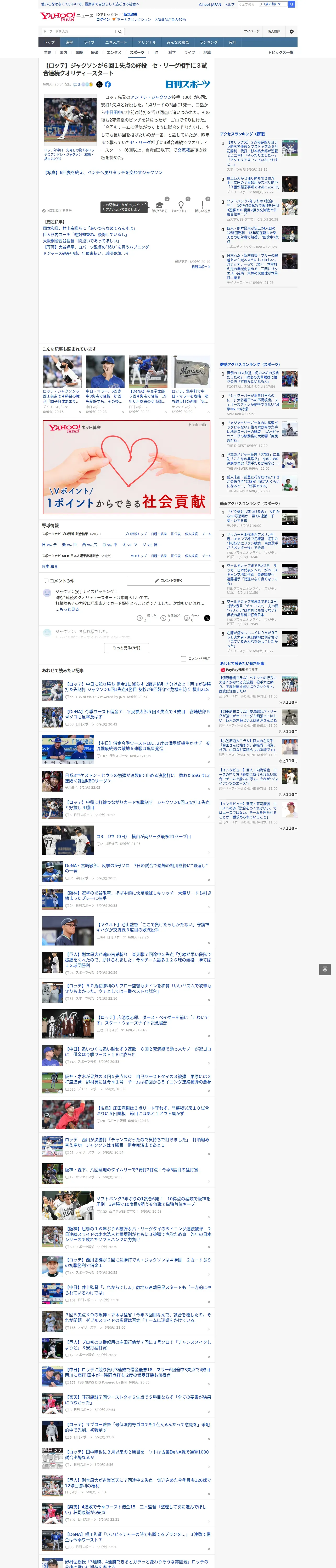Open the 日 vs. デ game link
336x1568 pixels.
point(49,545)
